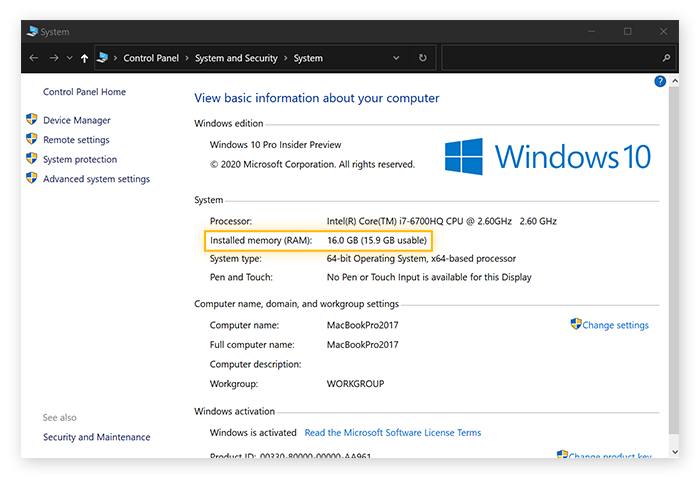Viewport: 700px width, 480px height.
Task: Expand chevron after Control Panel breadcrumb
Action: pos(189,58)
